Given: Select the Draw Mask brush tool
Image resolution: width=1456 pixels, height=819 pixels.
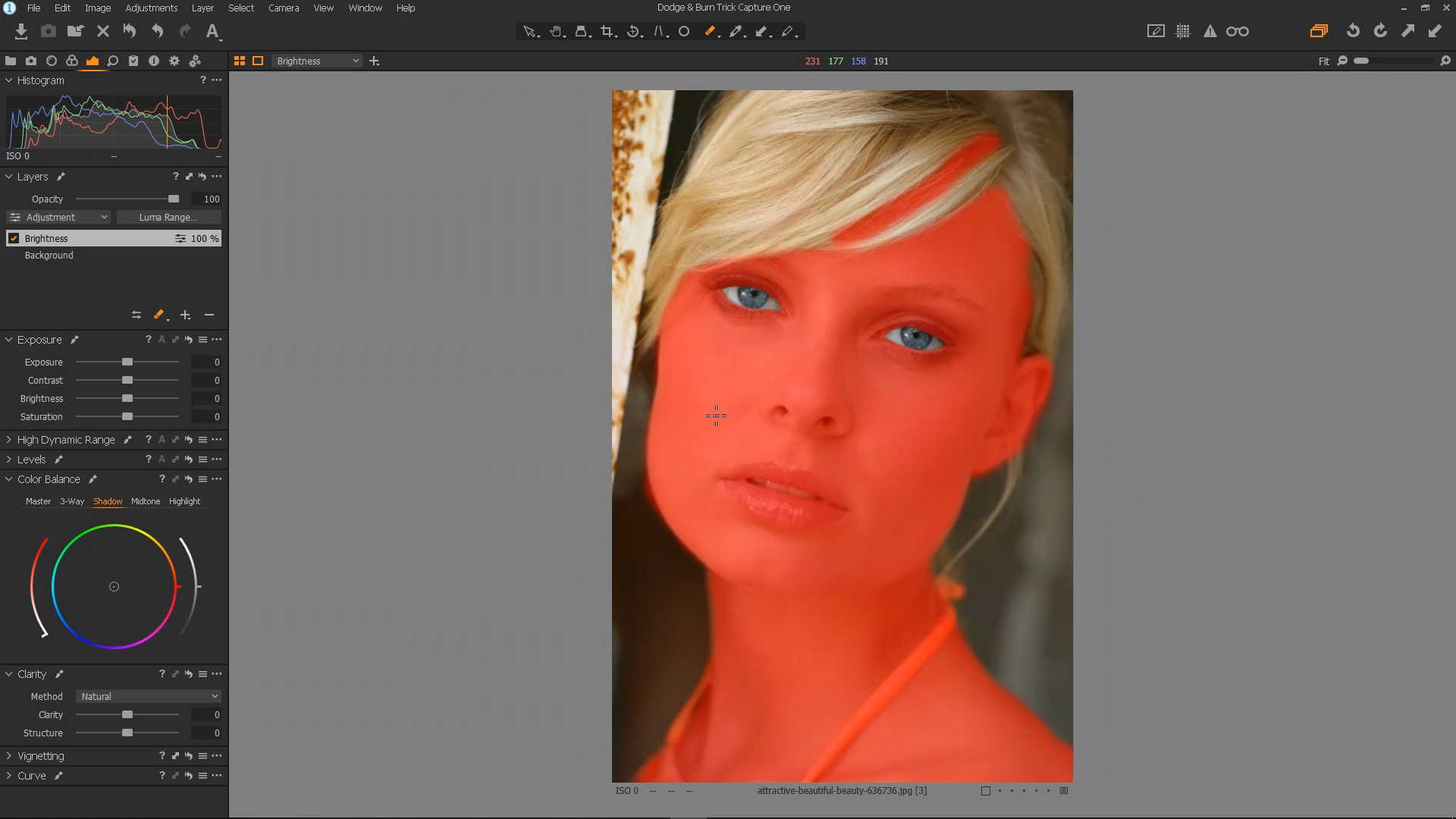Looking at the screenshot, I should [x=710, y=31].
